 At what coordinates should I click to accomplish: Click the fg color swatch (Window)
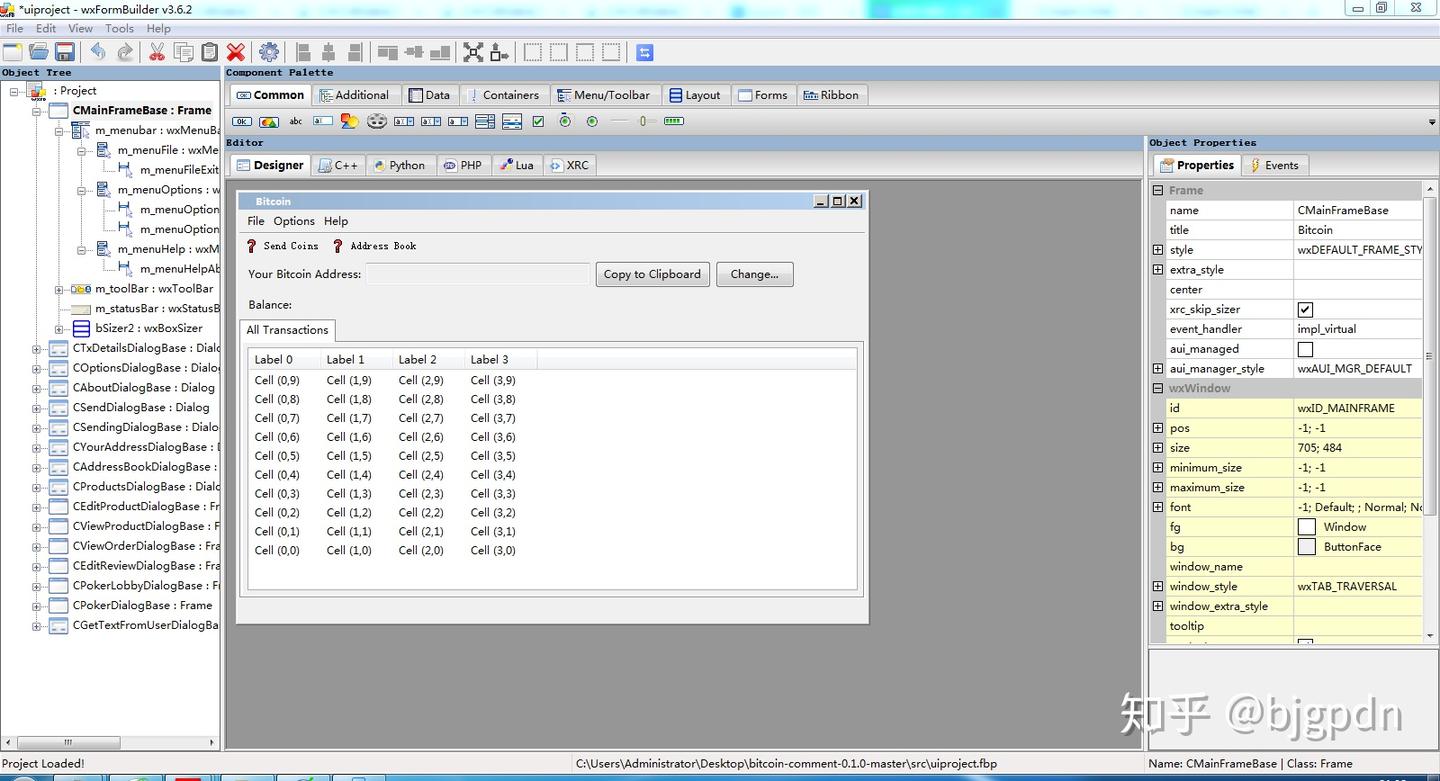(x=1306, y=527)
